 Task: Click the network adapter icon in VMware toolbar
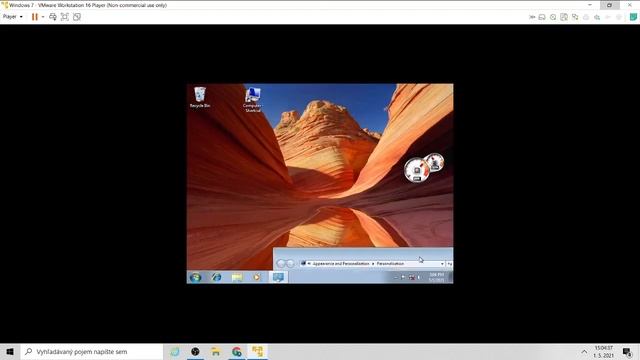tap(575, 17)
